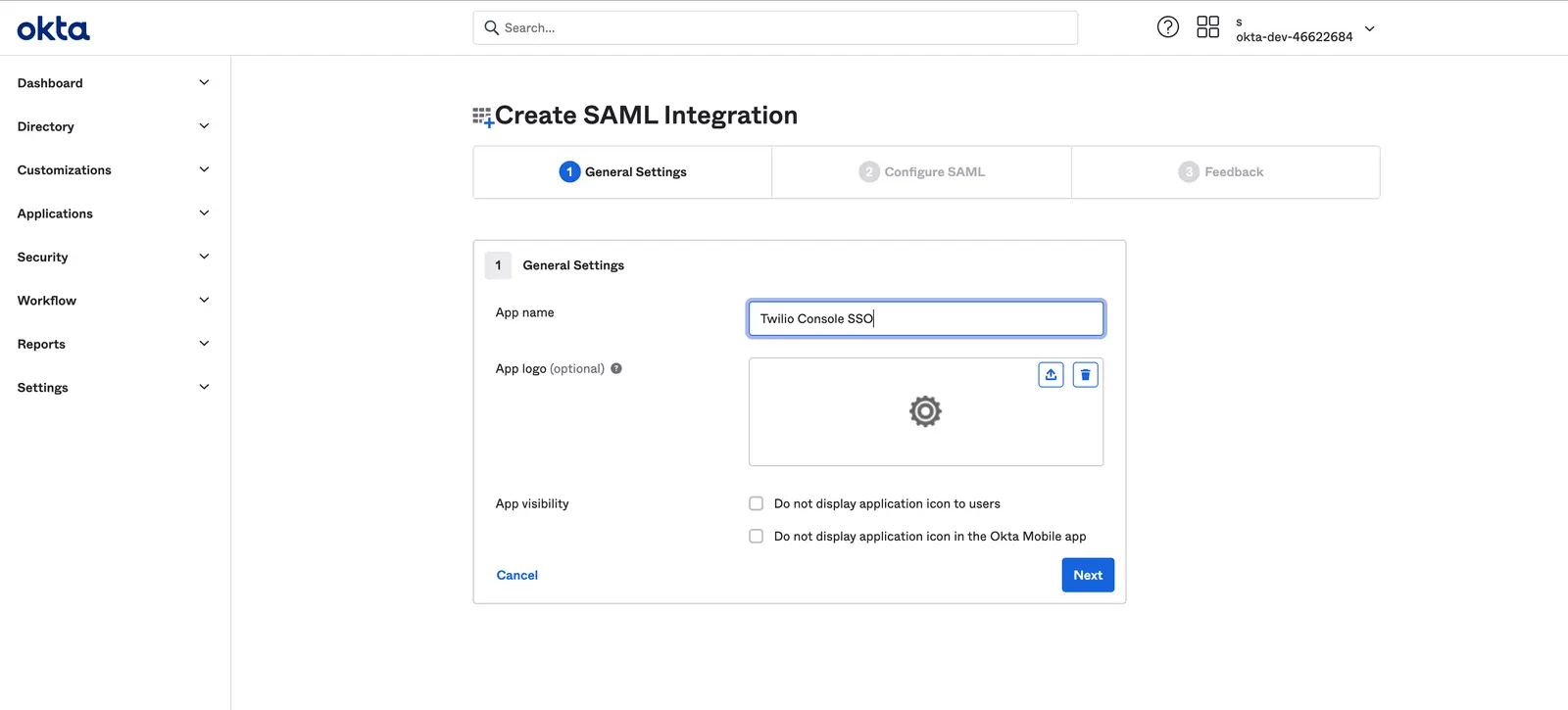This screenshot has height=710, width=1568.
Task: Click the upload logo icon
Action: (1051, 375)
